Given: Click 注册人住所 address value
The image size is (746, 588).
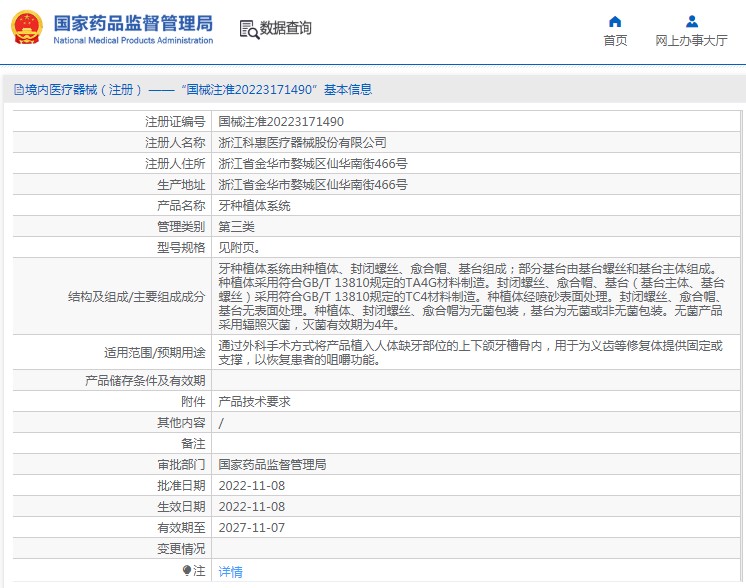Looking at the screenshot, I should click(313, 164).
